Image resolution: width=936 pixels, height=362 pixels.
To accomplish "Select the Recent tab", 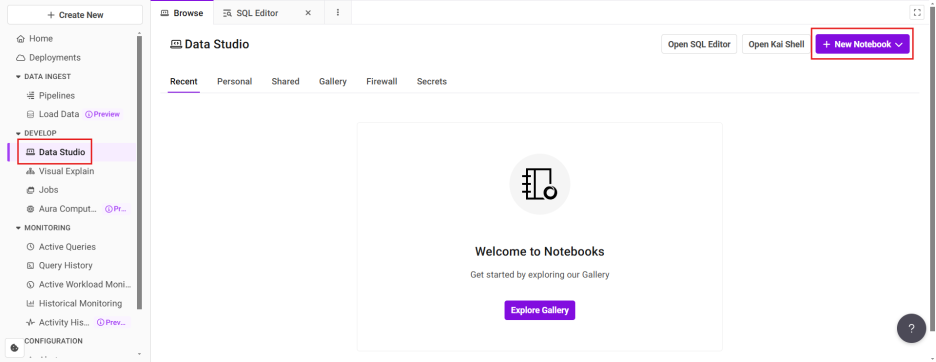I will pyautogui.click(x=184, y=81).
